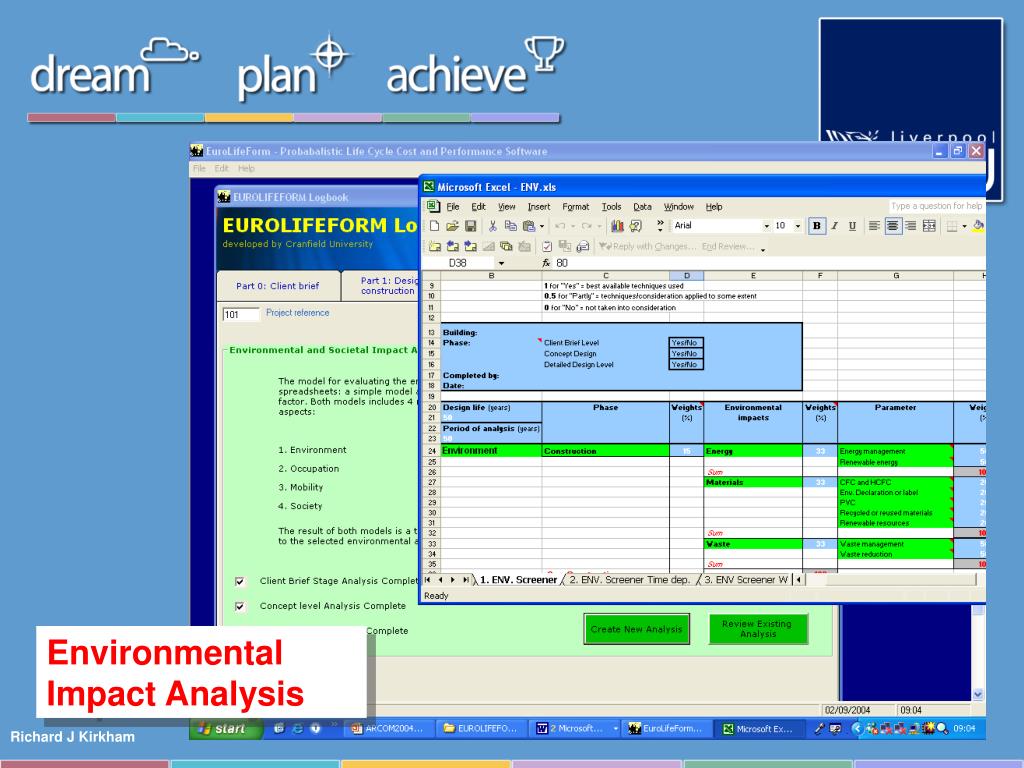Toggle Underline formatting button
Screen dimensions: 1024x768
(852, 226)
